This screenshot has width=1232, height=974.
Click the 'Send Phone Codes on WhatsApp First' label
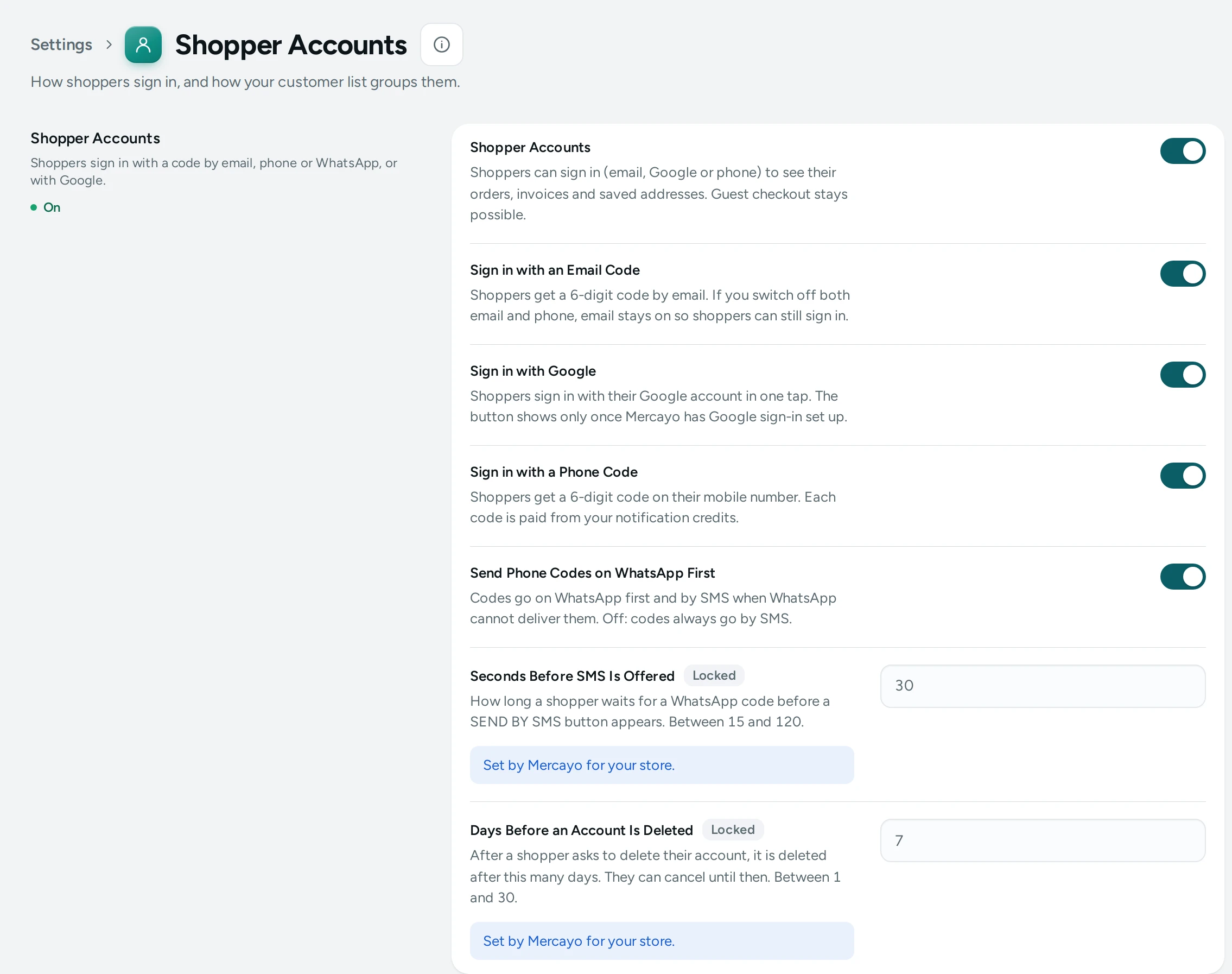pyautogui.click(x=592, y=573)
